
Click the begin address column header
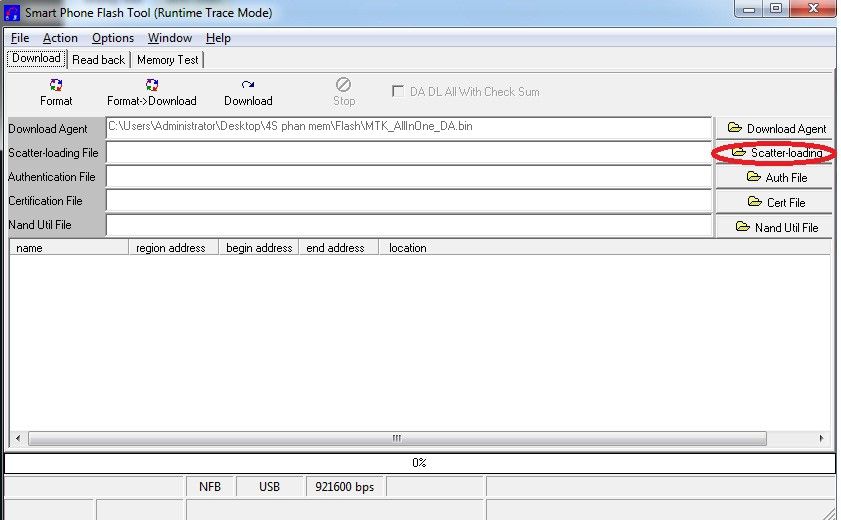point(259,248)
